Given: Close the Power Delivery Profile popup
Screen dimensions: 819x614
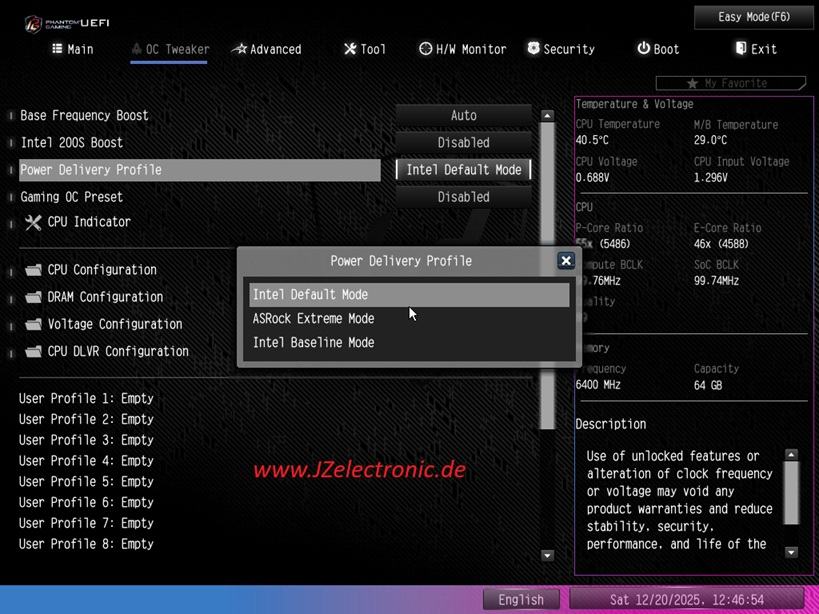Looking at the screenshot, I should 566,261.
